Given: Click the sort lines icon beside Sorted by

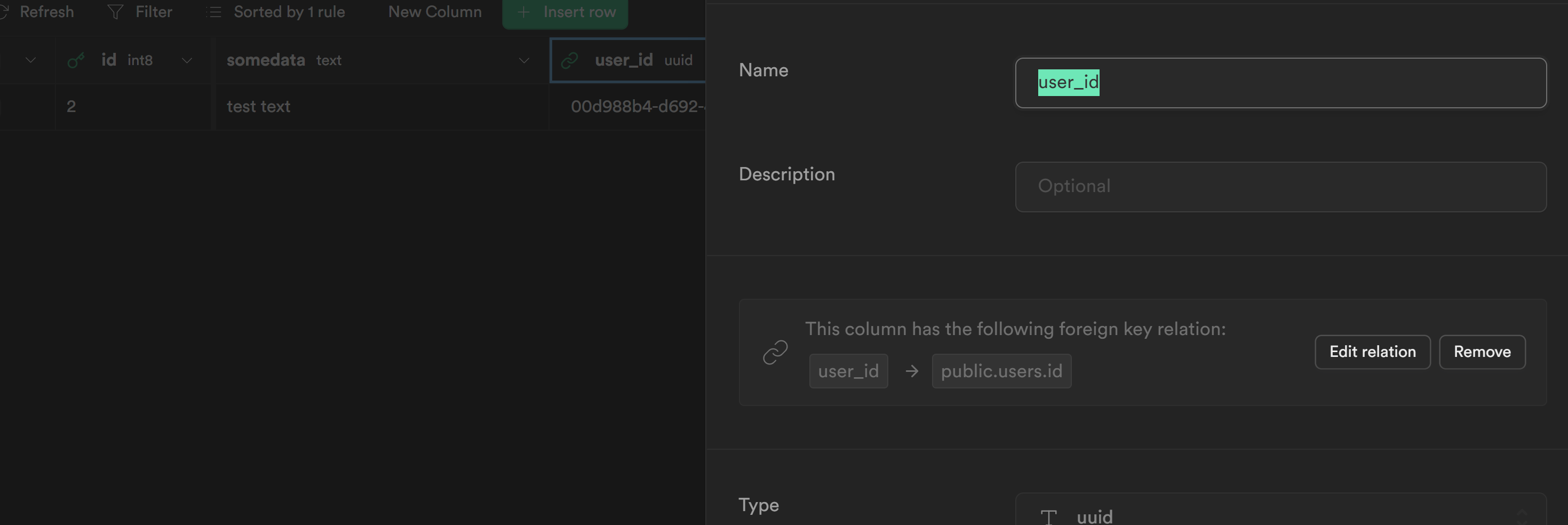Looking at the screenshot, I should [x=213, y=12].
